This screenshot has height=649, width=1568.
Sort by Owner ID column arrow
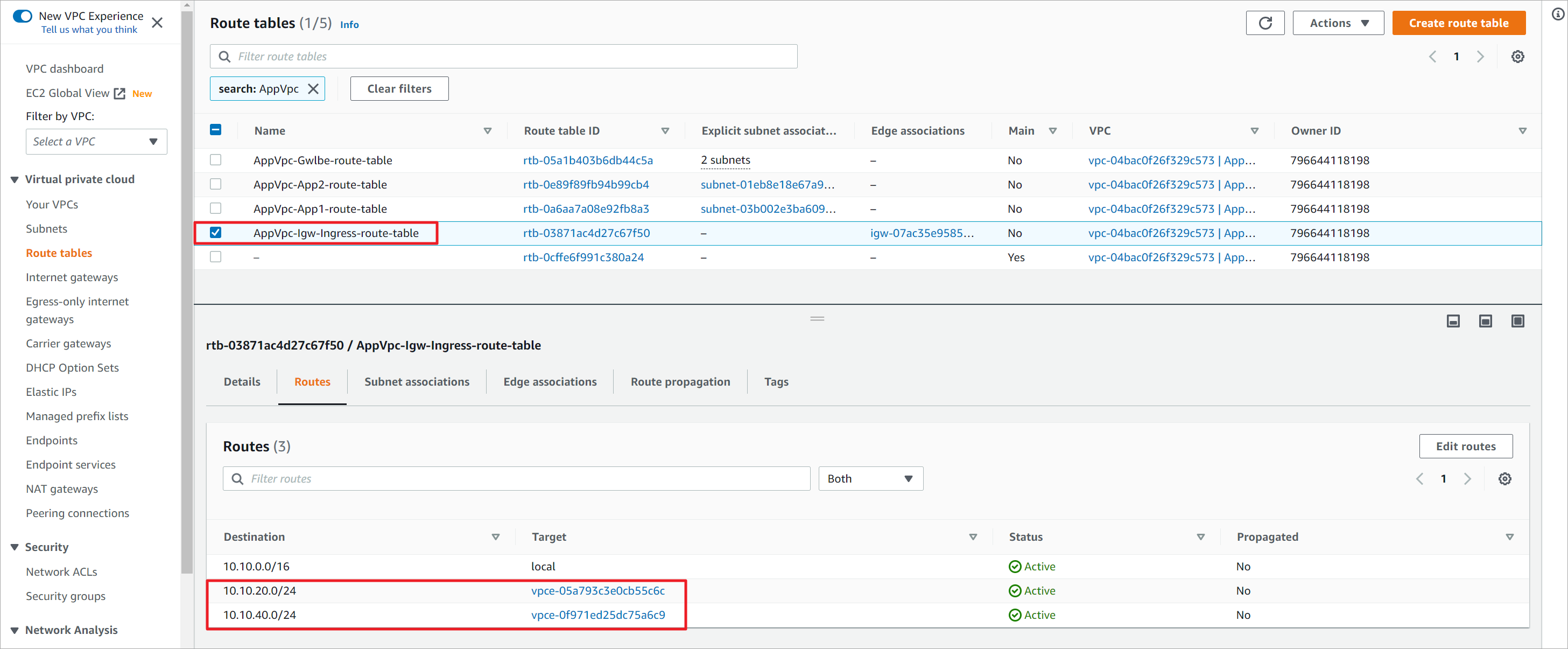pyautogui.click(x=1522, y=131)
